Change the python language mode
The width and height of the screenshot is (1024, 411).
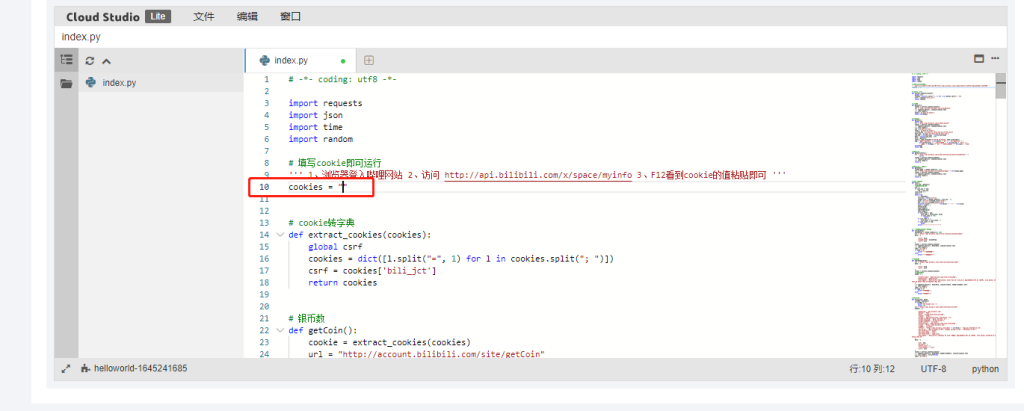[985, 369]
